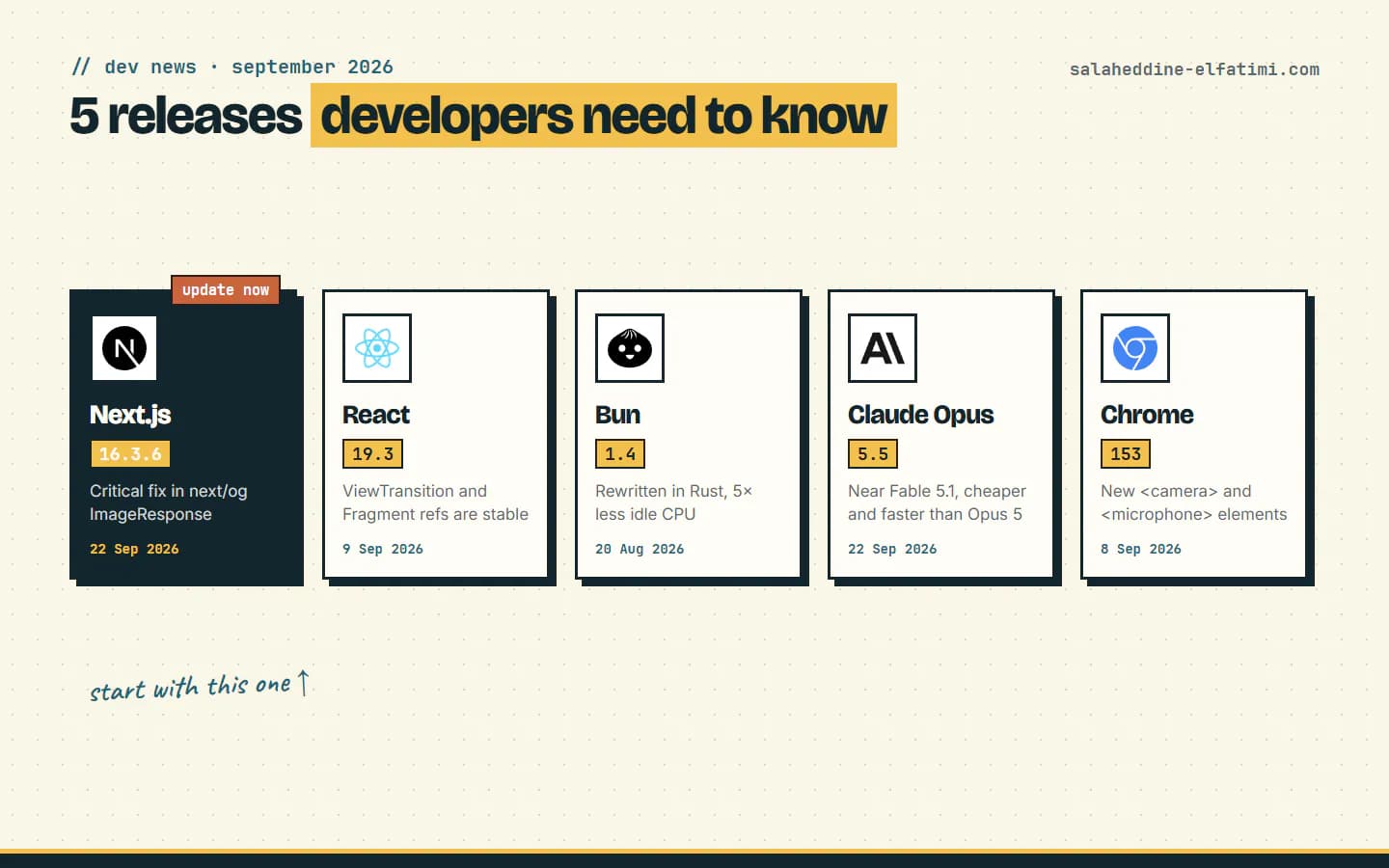Open the salaheddine-elfatimi.com link
Viewport: 1389px width, 868px height.
1194,69
